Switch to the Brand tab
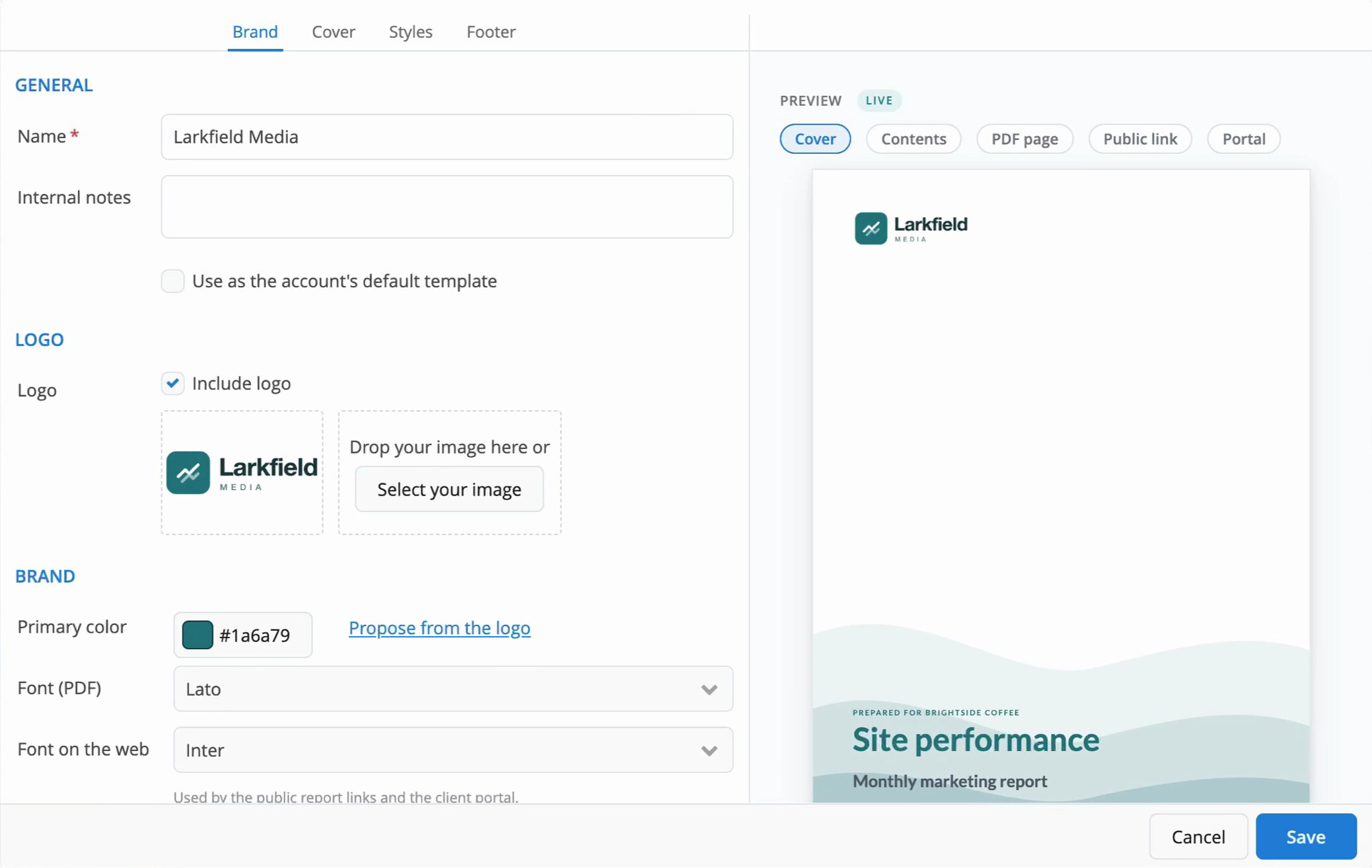 (255, 32)
